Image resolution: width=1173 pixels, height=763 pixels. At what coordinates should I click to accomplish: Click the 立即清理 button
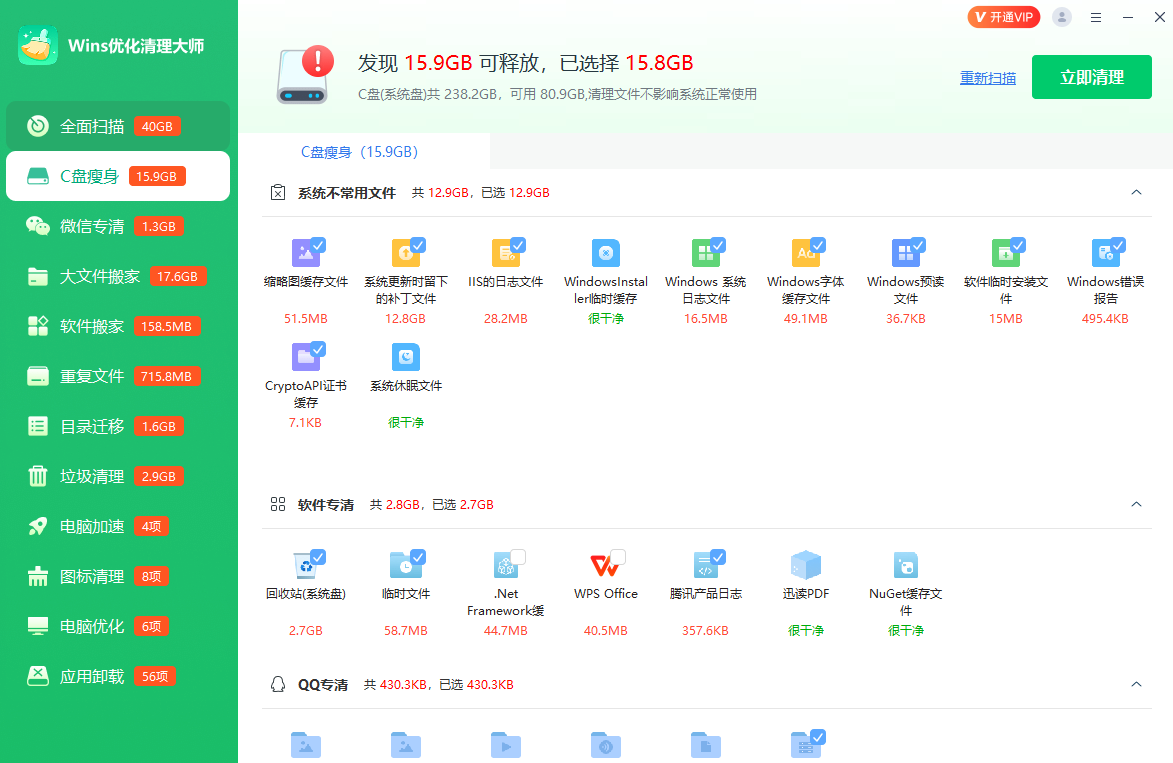point(1092,77)
